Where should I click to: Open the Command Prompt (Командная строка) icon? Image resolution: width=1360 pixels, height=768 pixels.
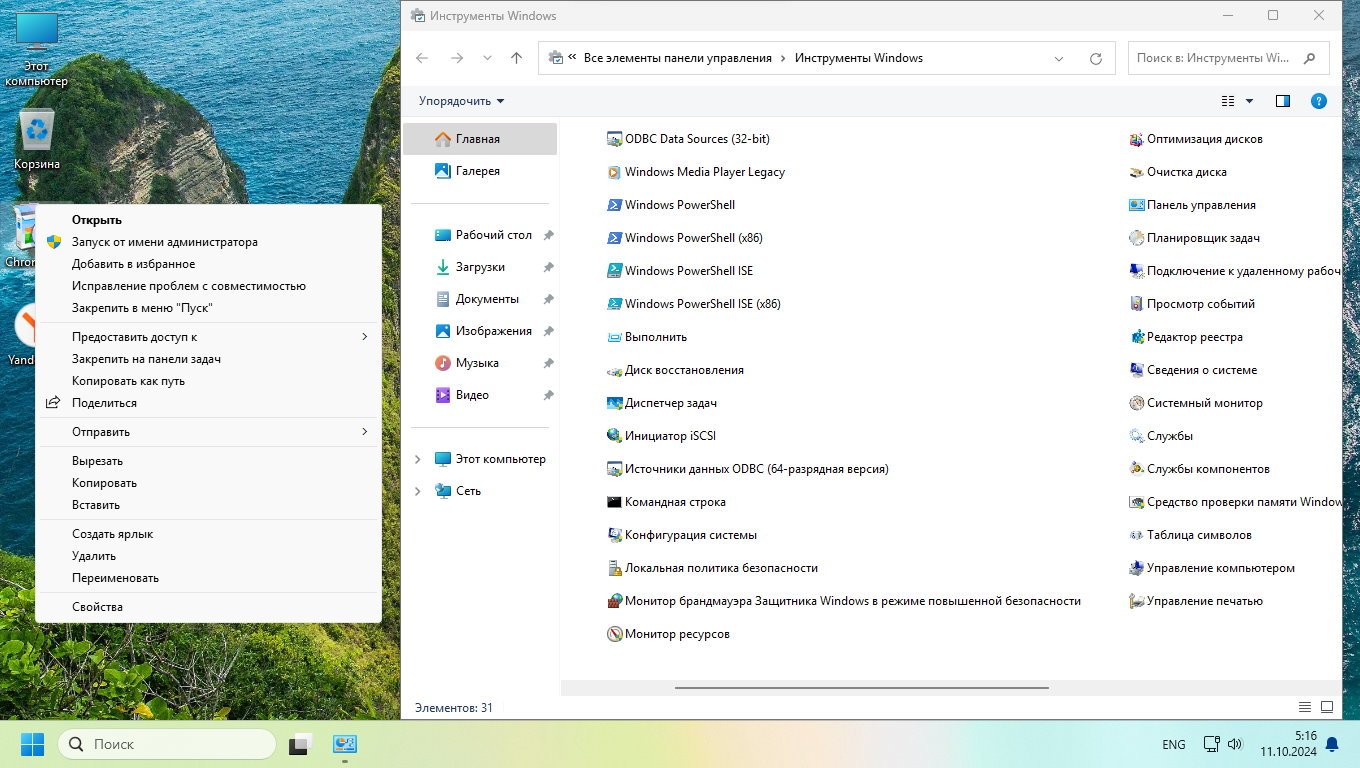[615, 502]
